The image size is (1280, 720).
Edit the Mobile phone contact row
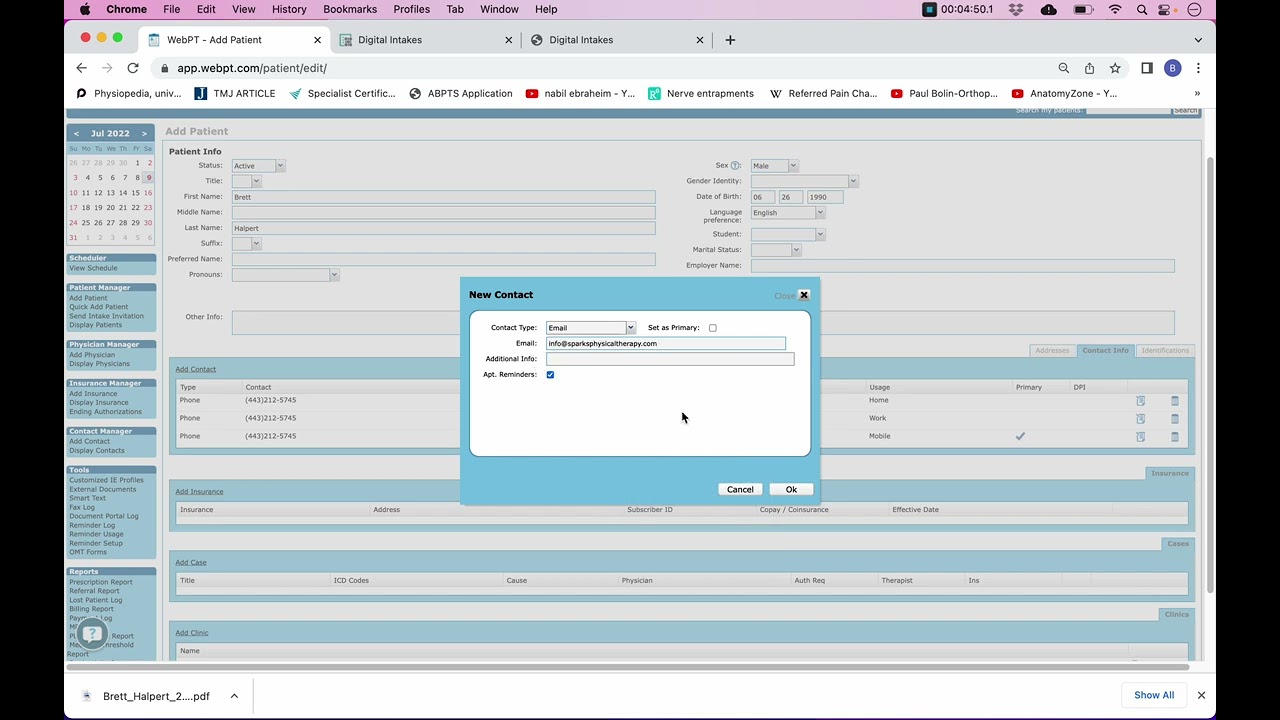[x=1140, y=437]
